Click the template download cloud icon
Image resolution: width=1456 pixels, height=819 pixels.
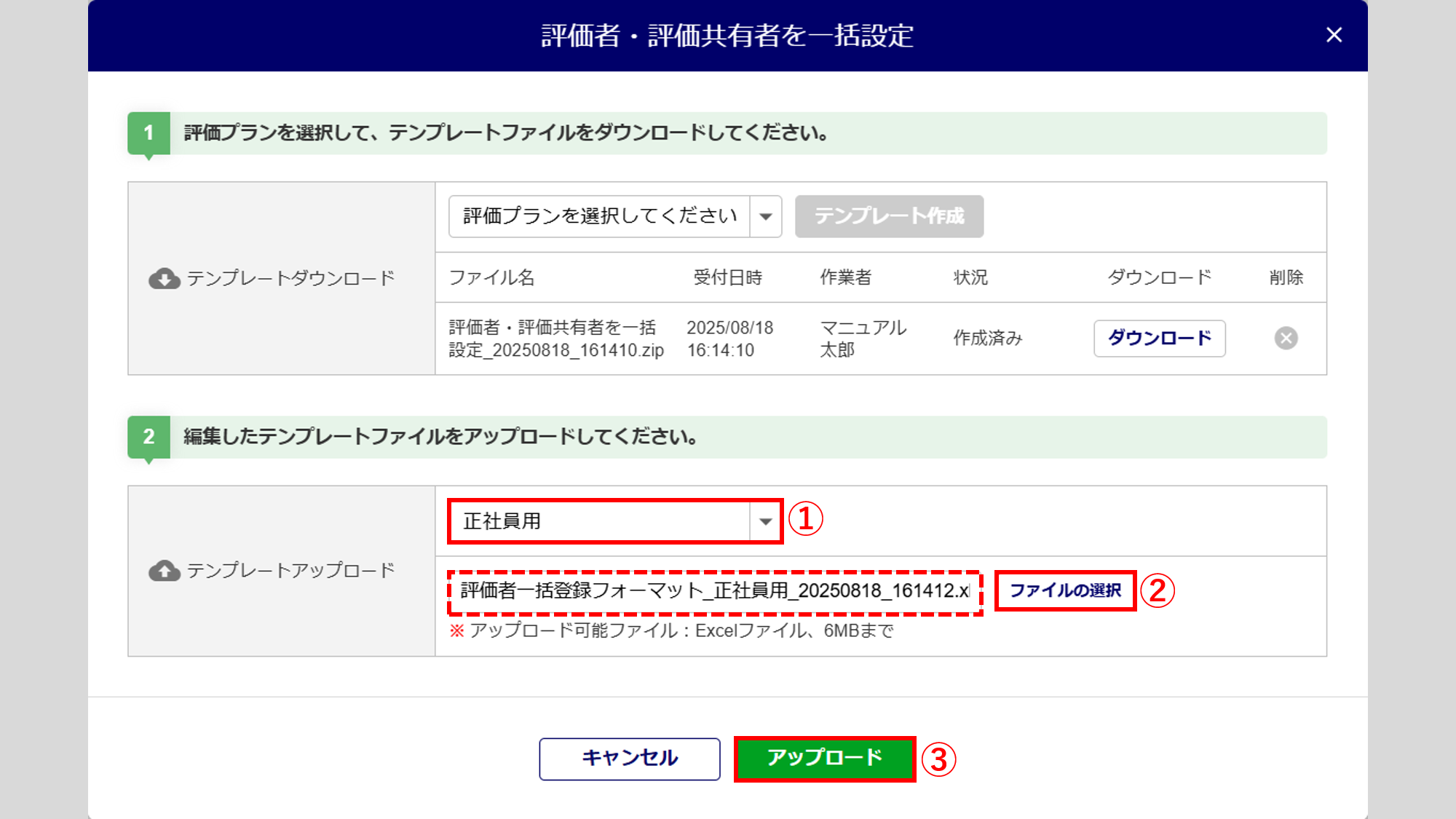[x=165, y=279]
